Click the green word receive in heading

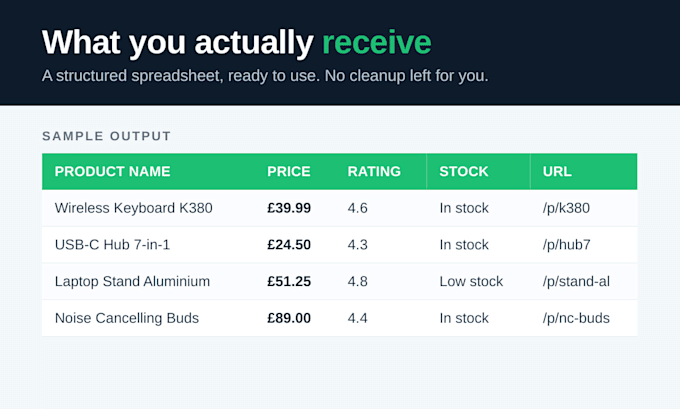tap(376, 42)
